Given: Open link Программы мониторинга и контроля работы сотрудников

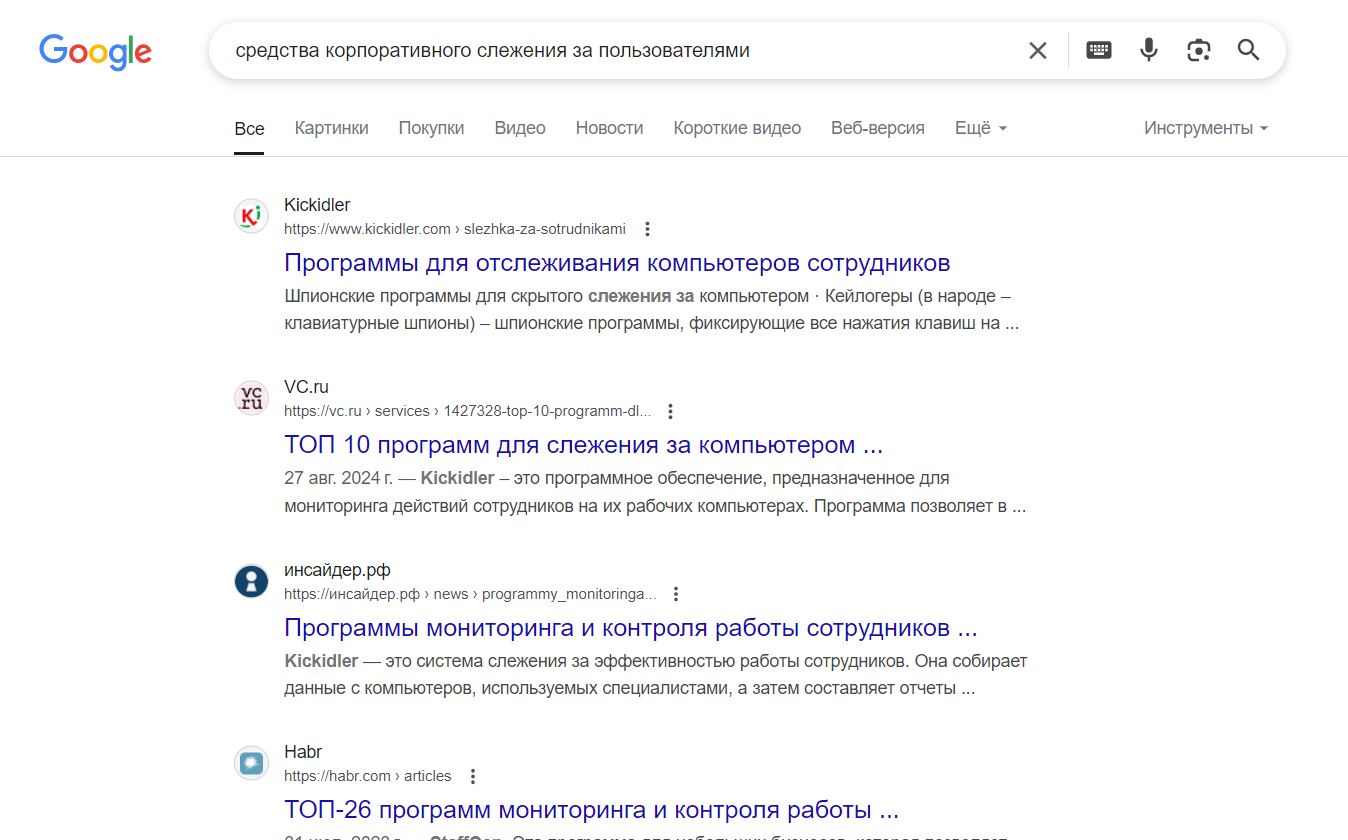Looking at the screenshot, I should click(631, 628).
